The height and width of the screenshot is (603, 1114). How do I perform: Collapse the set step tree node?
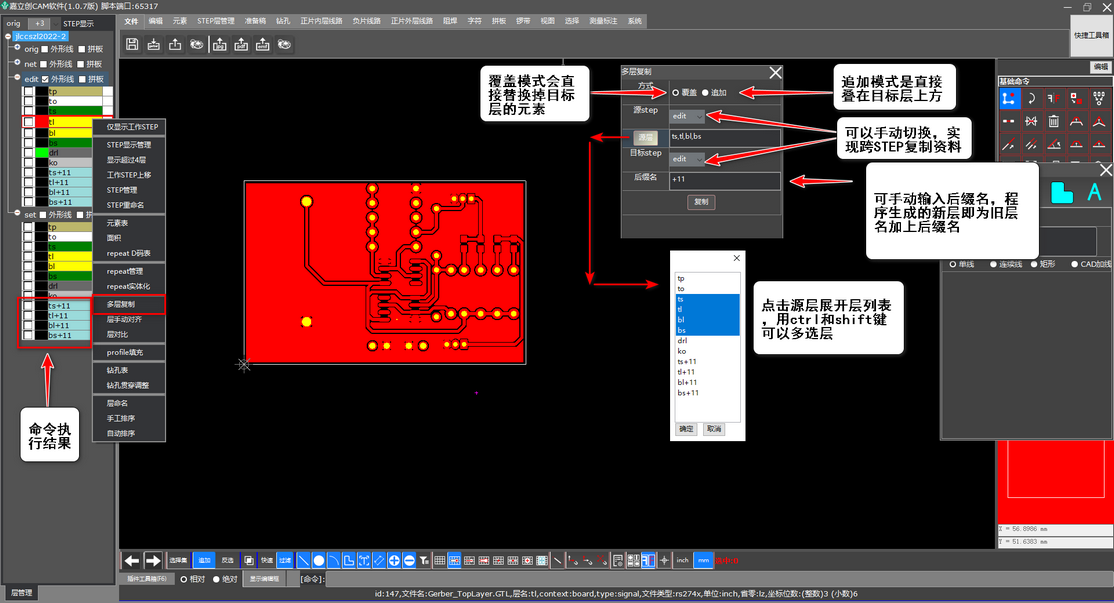tap(18, 213)
